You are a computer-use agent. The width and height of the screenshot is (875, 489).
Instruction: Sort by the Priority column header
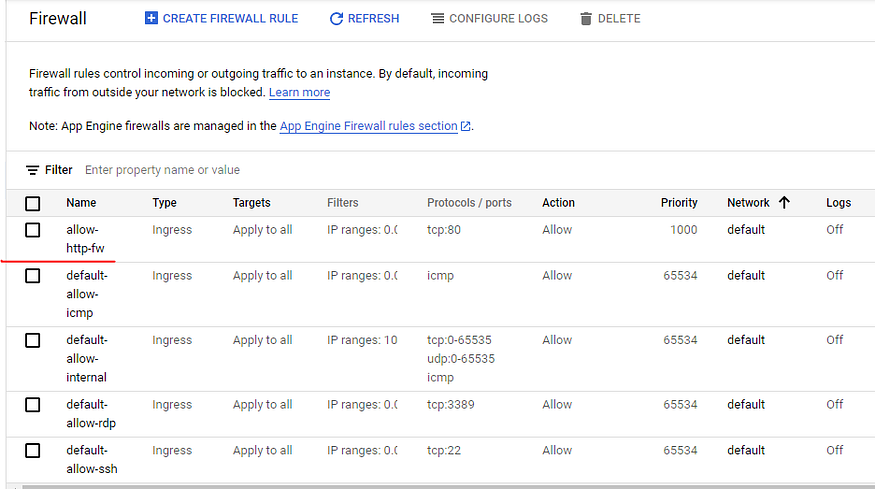click(679, 203)
